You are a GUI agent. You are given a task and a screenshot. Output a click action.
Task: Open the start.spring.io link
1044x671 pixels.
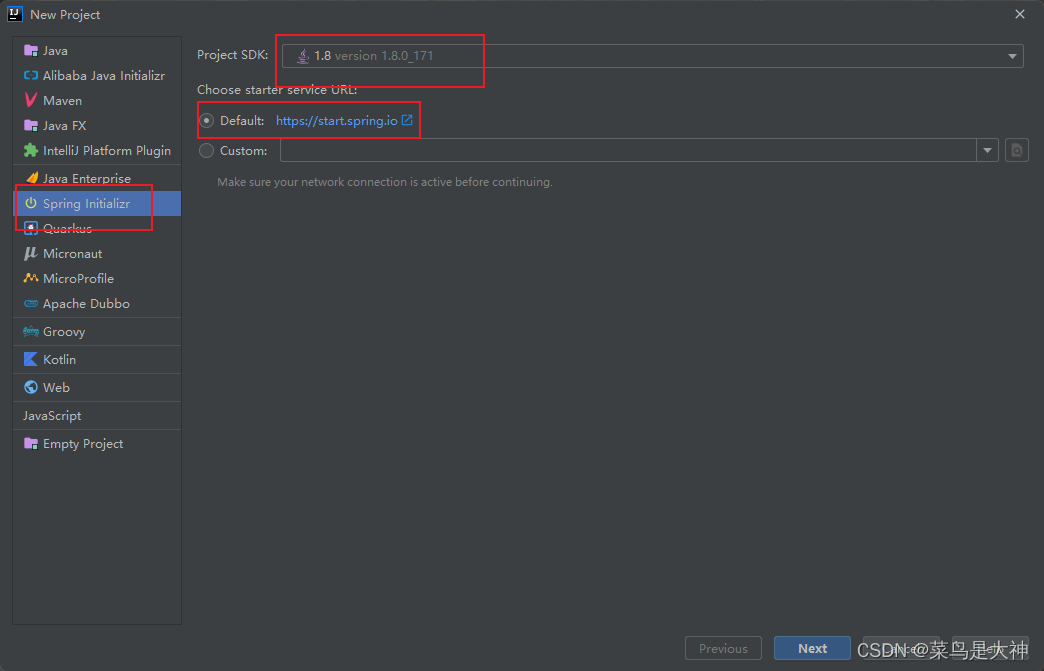[338, 120]
